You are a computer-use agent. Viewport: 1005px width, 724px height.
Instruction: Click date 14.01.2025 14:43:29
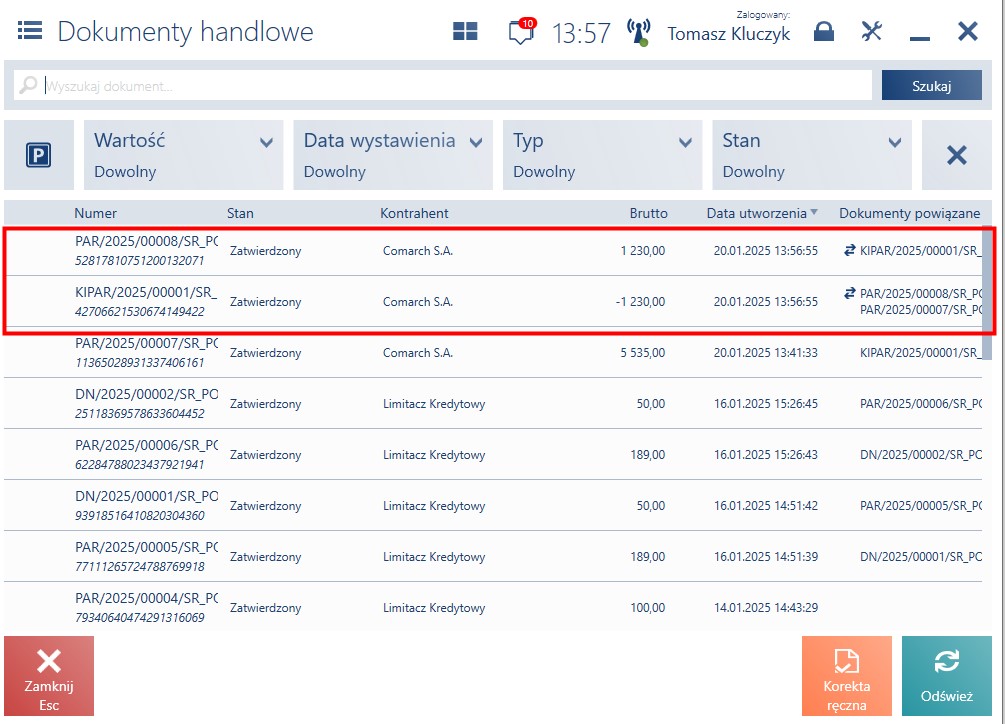[x=766, y=607]
